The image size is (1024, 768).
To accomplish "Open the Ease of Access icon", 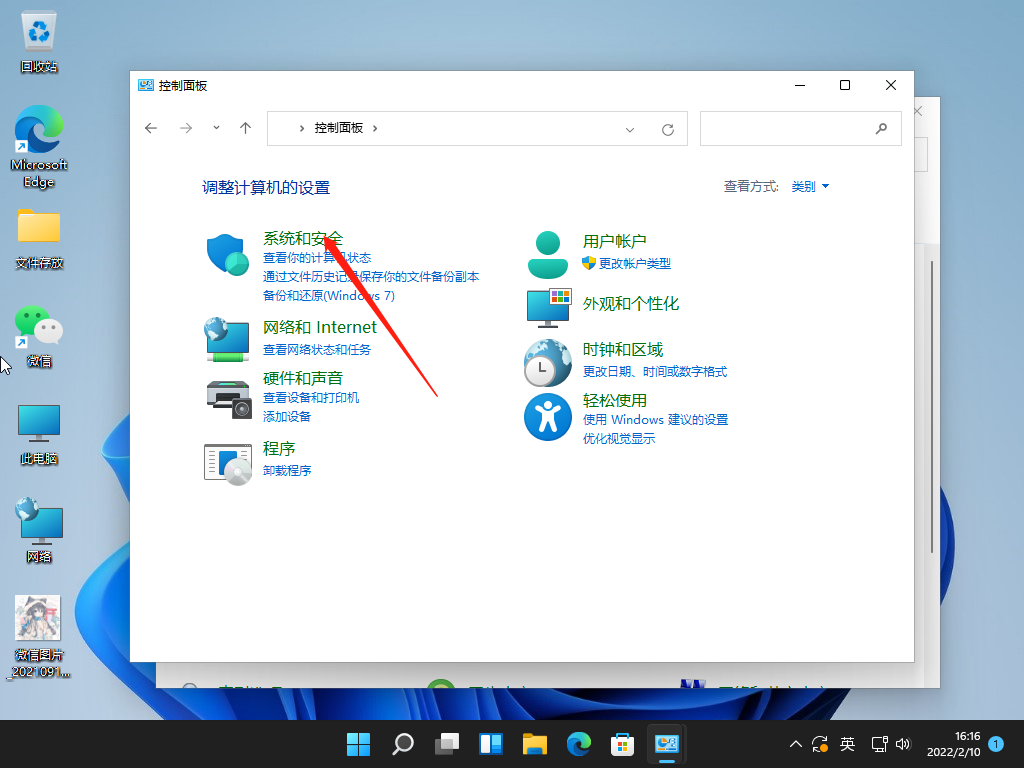I will click(548, 417).
